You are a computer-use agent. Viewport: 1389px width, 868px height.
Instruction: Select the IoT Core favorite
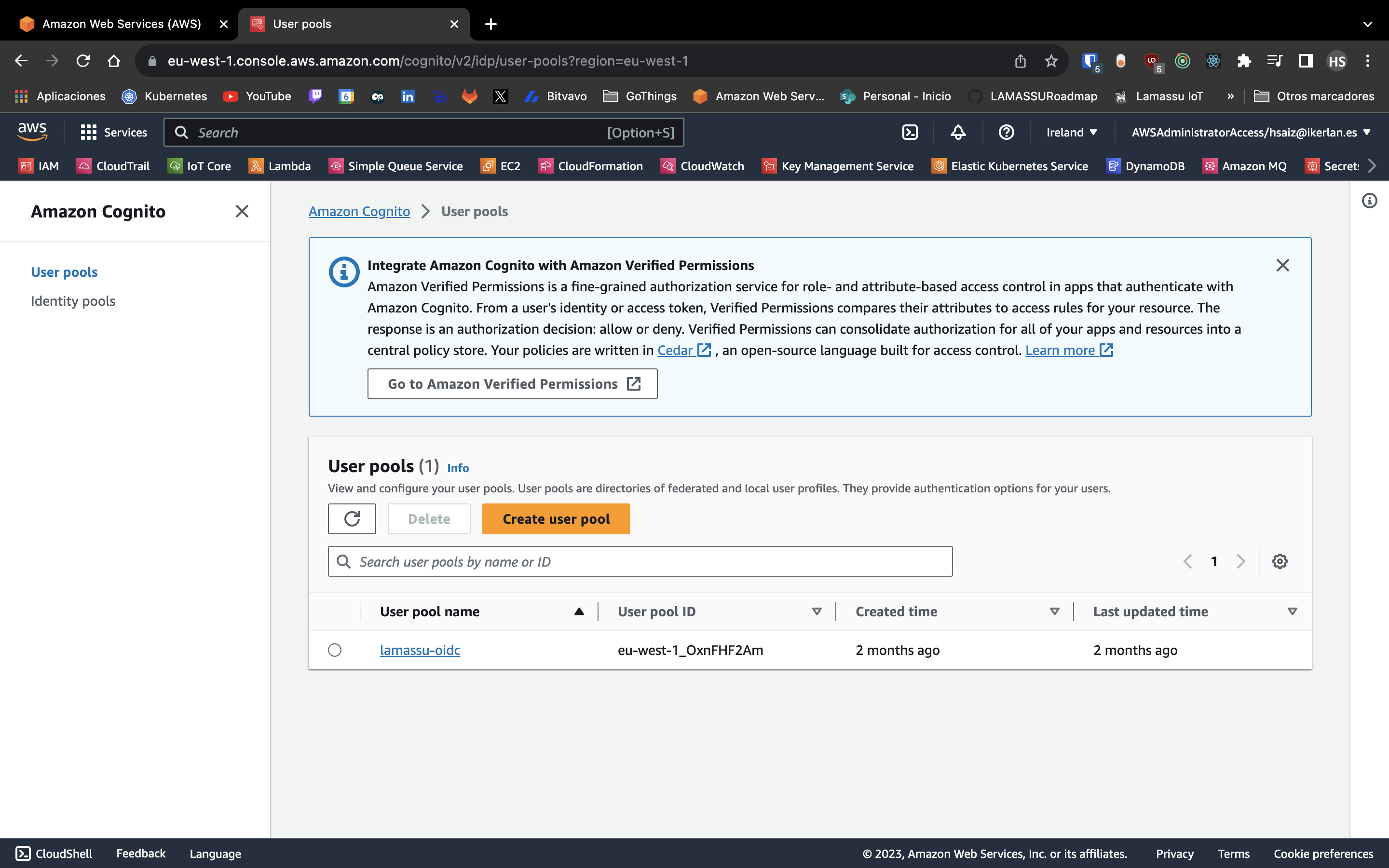tap(199, 166)
